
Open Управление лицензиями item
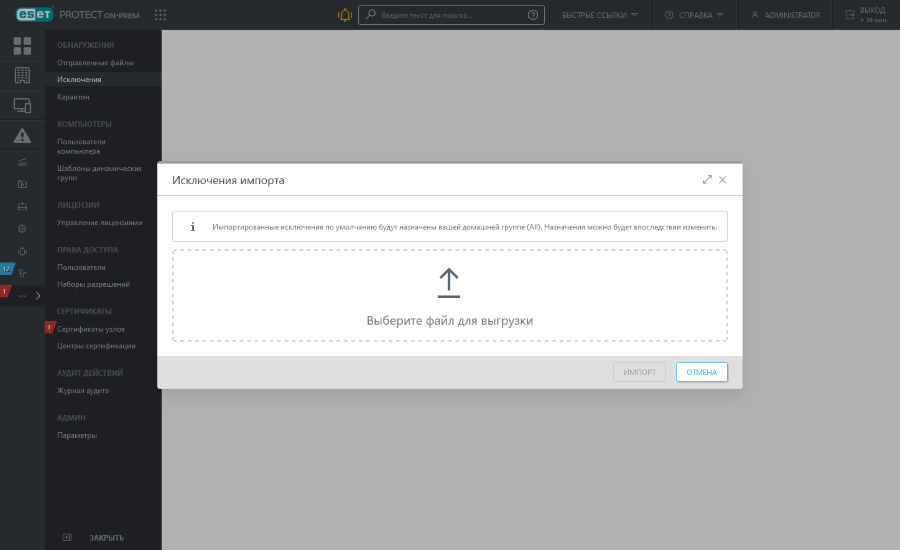(x=99, y=222)
